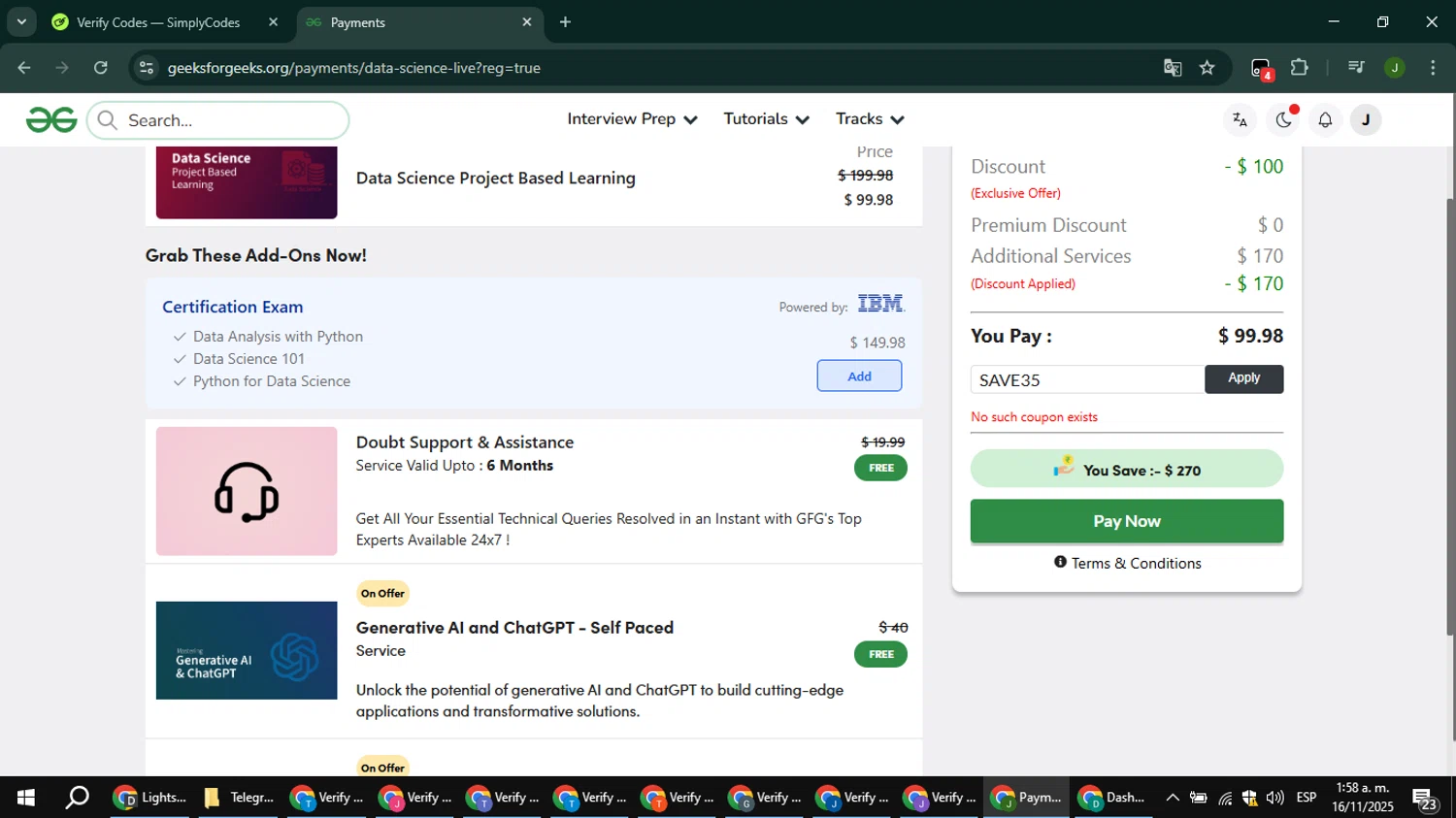This screenshot has width=1456, height=818.
Task: Click the Google Translate icon in address bar
Action: pos(1173,68)
